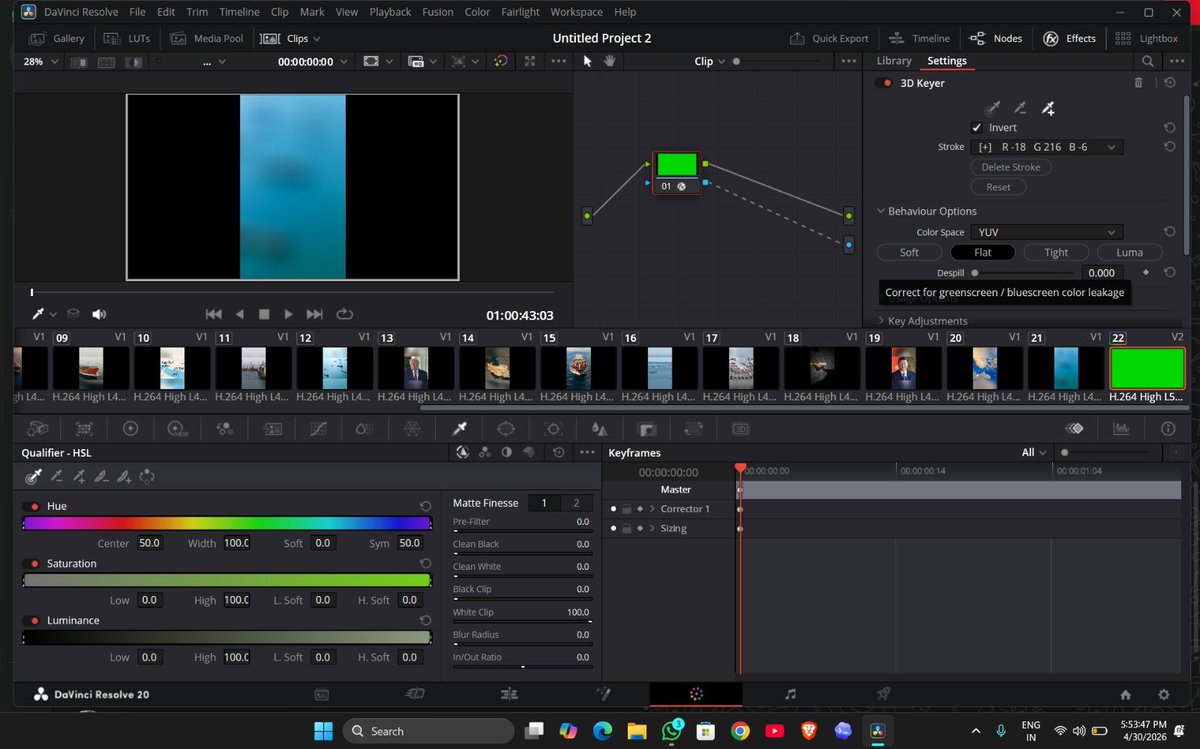The width and height of the screenshot is (1200, 749).
Task: Delete the 3D Keyer effect
Action: 1138,83
